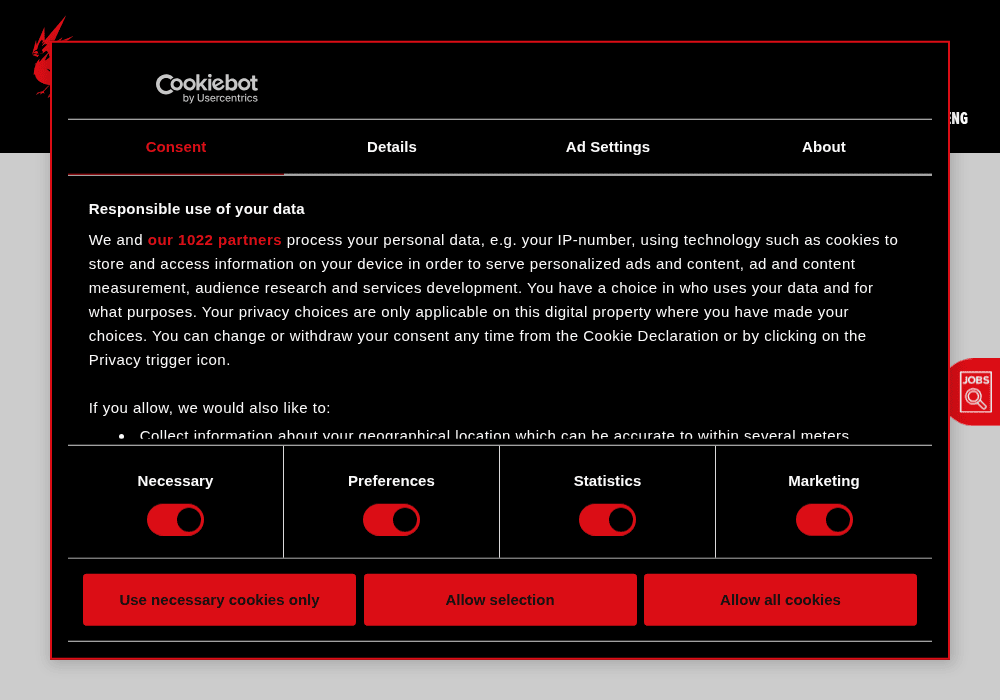Go to the Ad Settings tab
The width and height of the screenshot is (1000, 700).
608,147
